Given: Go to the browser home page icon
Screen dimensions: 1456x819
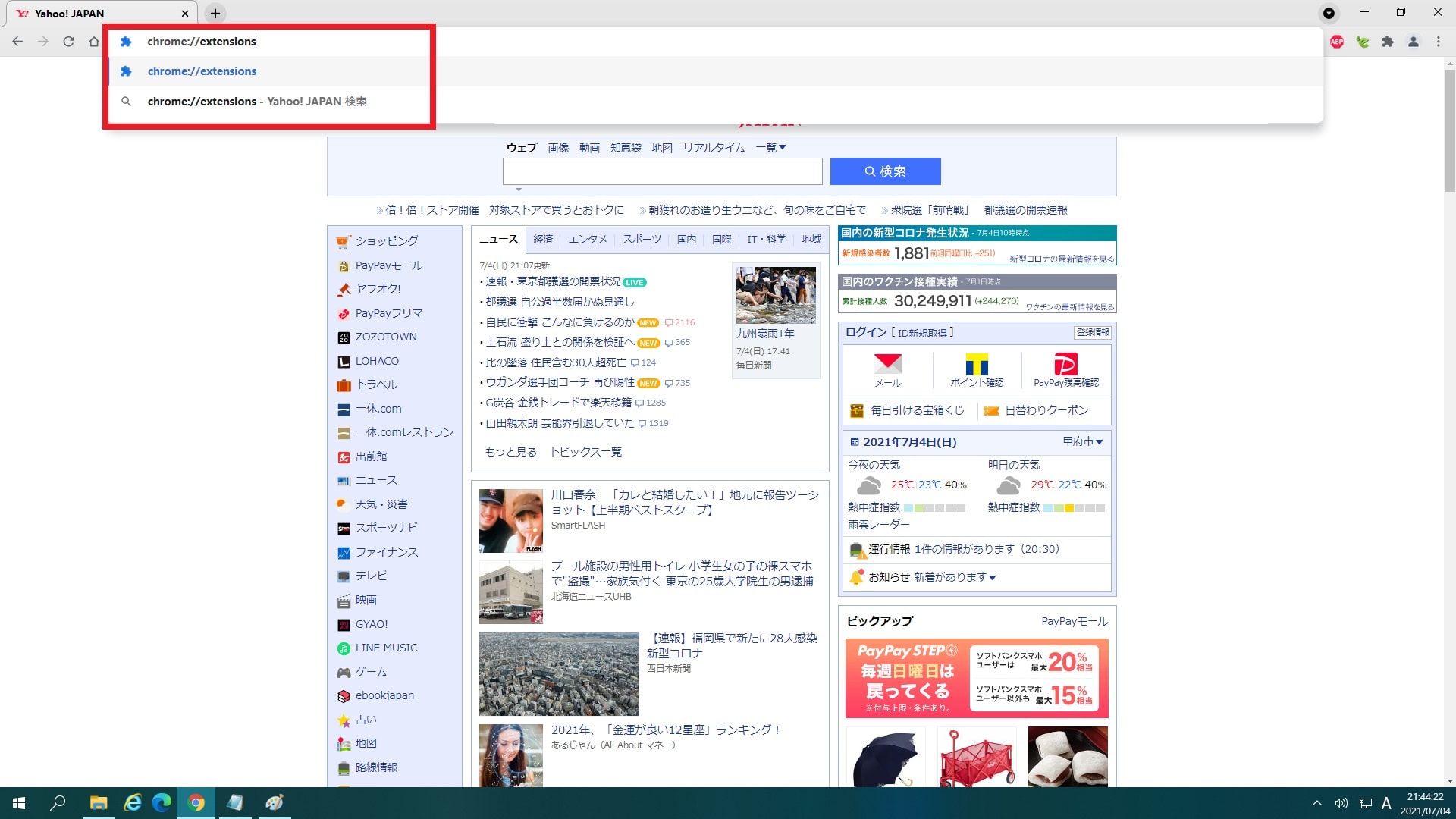Looking at the screenshot, I should [x=94, y=42].
